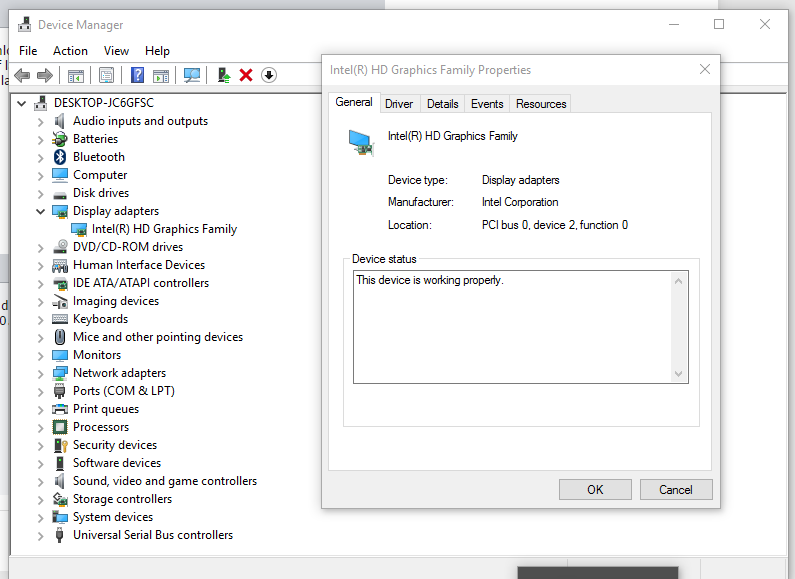
Task: Click the Ports (COM & LPT) icon
Action: point(59,391)
